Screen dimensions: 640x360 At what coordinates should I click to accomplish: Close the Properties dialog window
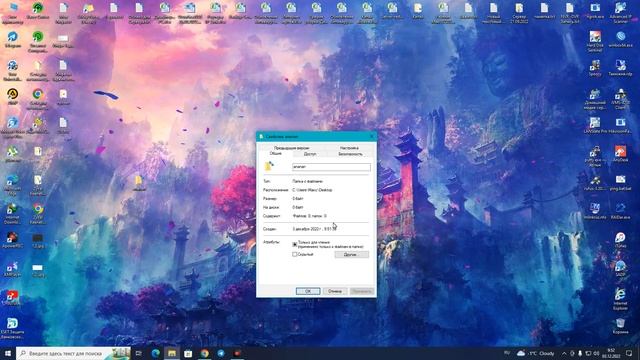pos(371,136)
